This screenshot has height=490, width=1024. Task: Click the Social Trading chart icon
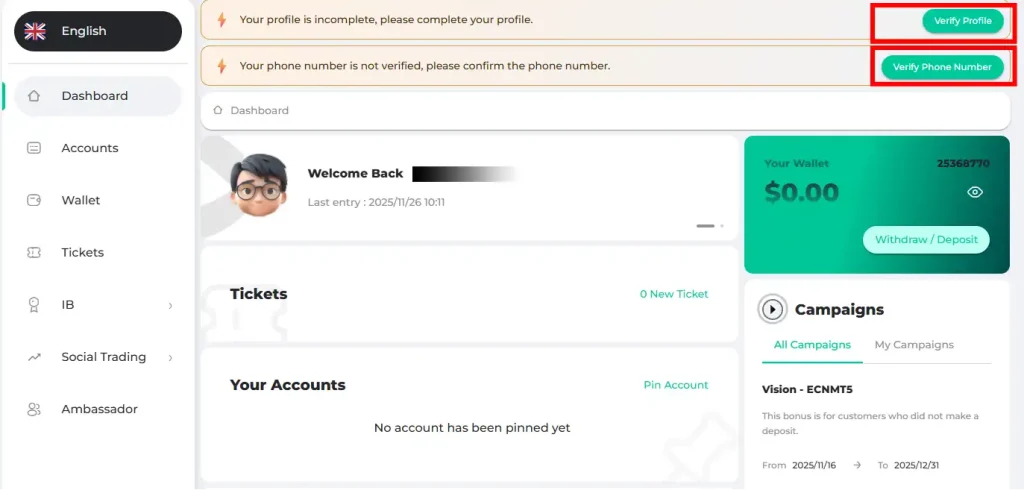coord(34,357)
